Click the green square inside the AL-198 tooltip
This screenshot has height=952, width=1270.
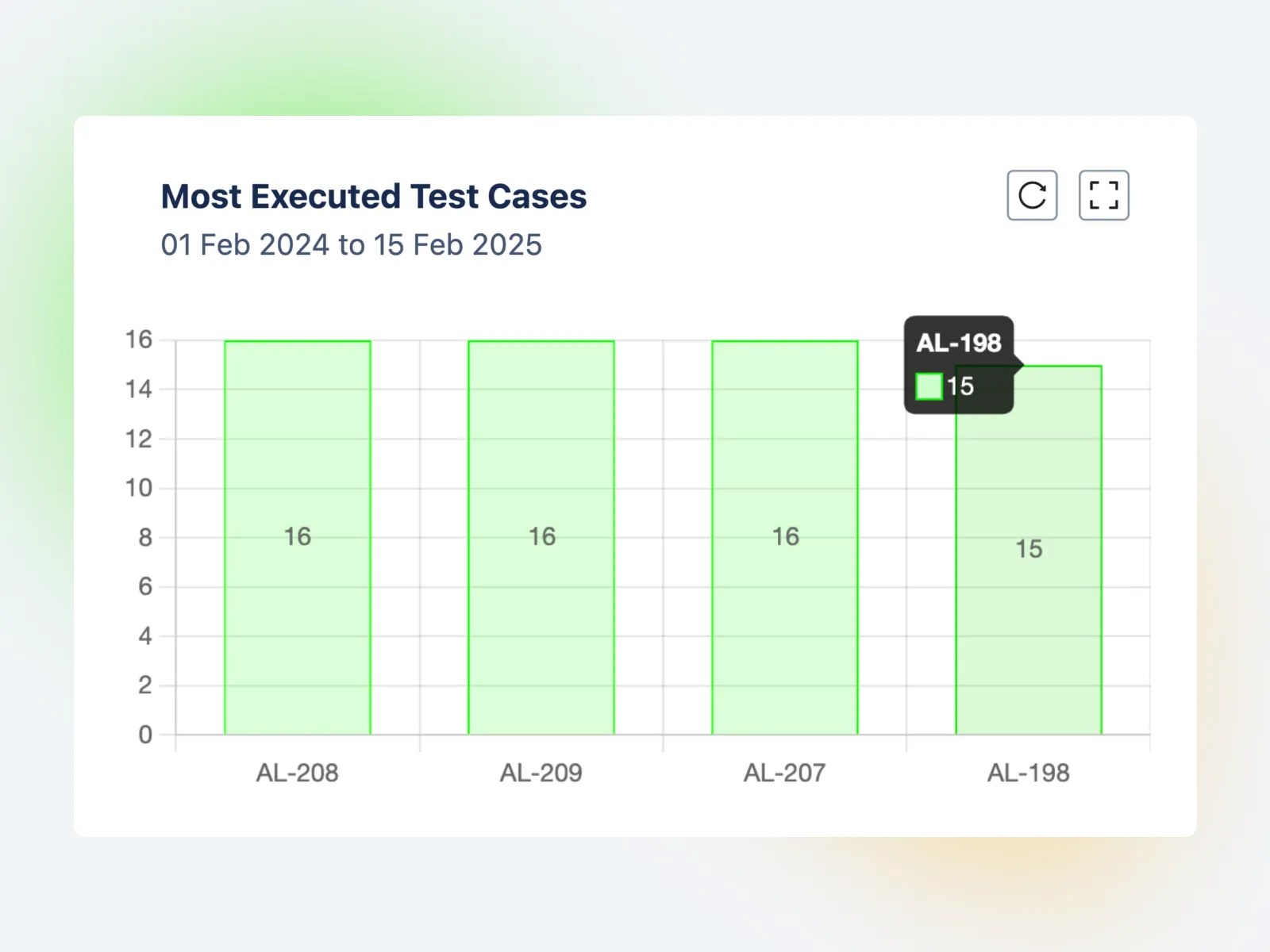click(929, 386)
